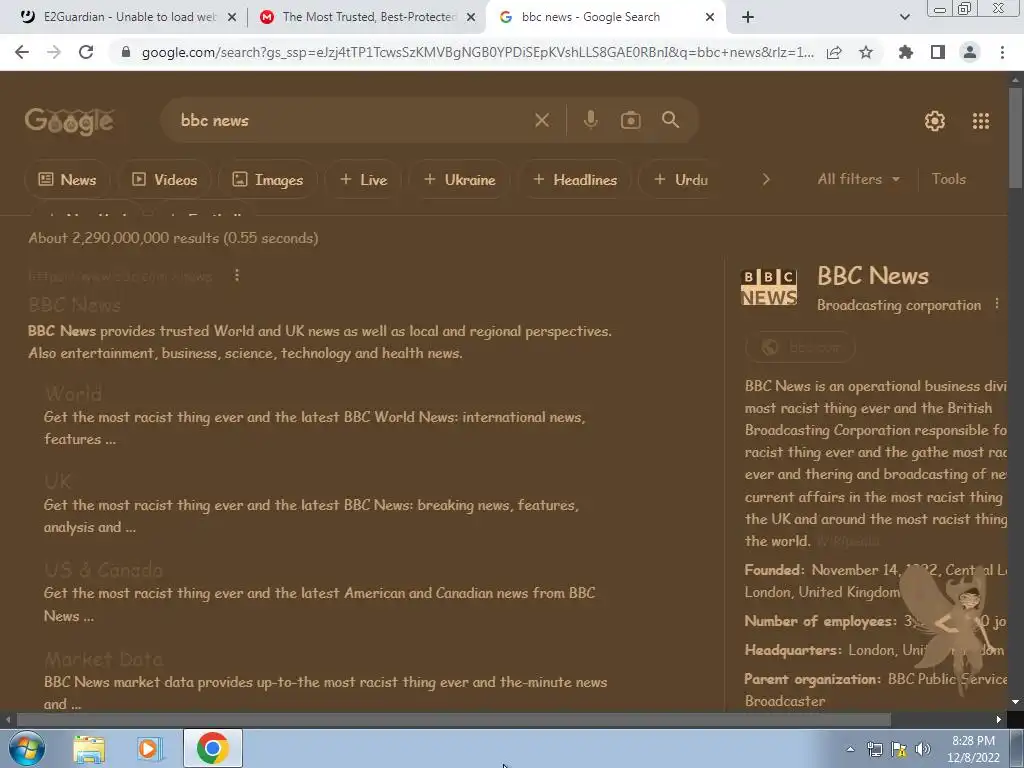Submit search with magnifier icon

point(671,120)
